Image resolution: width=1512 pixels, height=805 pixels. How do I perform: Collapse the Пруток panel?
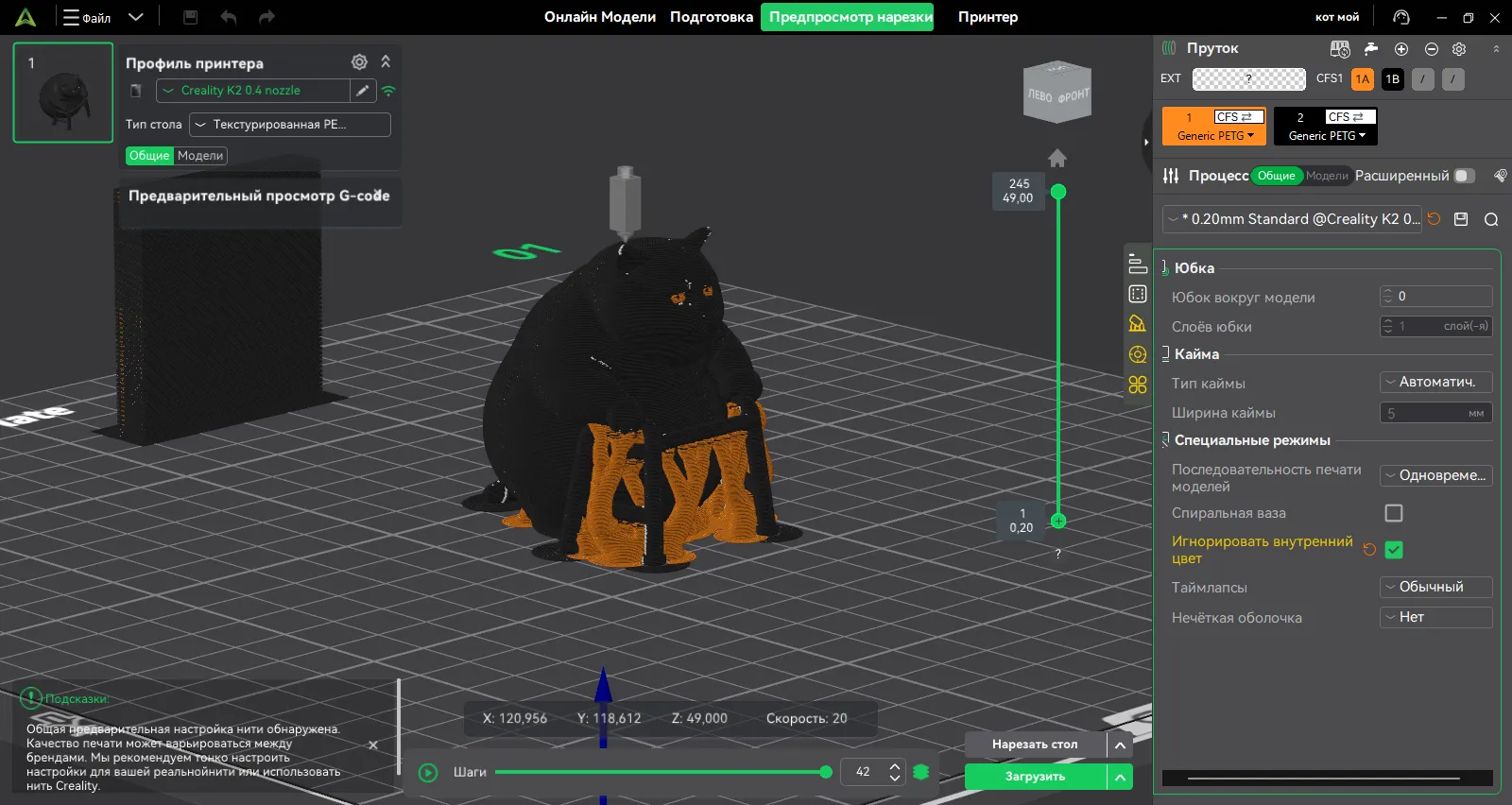[1496, 48]
